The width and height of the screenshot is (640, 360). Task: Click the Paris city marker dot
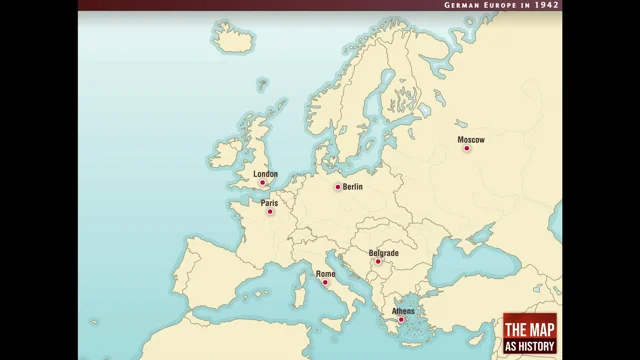270,211
